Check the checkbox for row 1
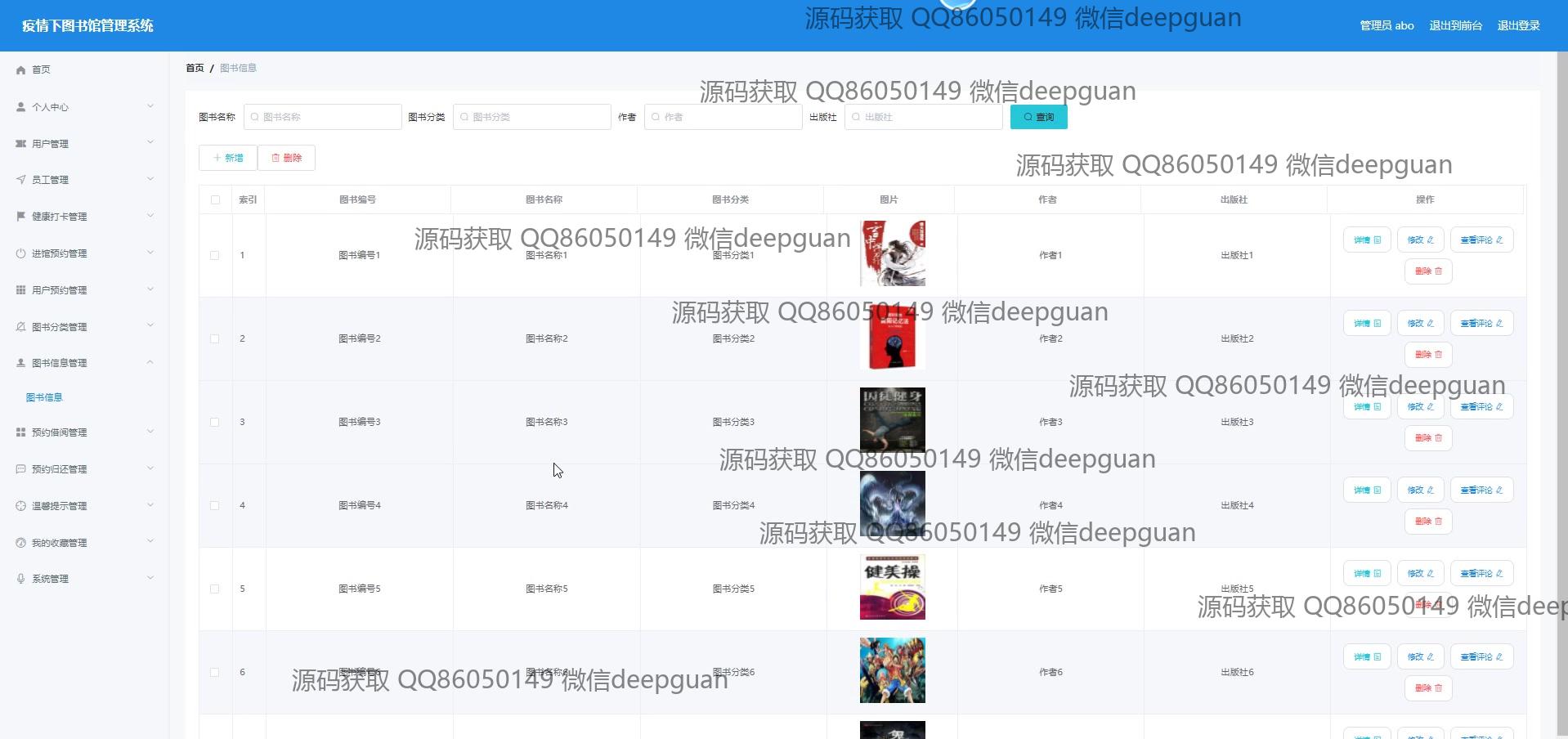Screen dimensions: 1568x739 (215, 255)
